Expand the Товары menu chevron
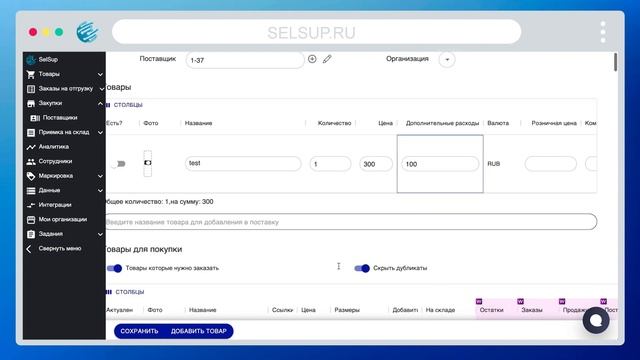This screenshot has height=360, width=640. tap(100, 74)
